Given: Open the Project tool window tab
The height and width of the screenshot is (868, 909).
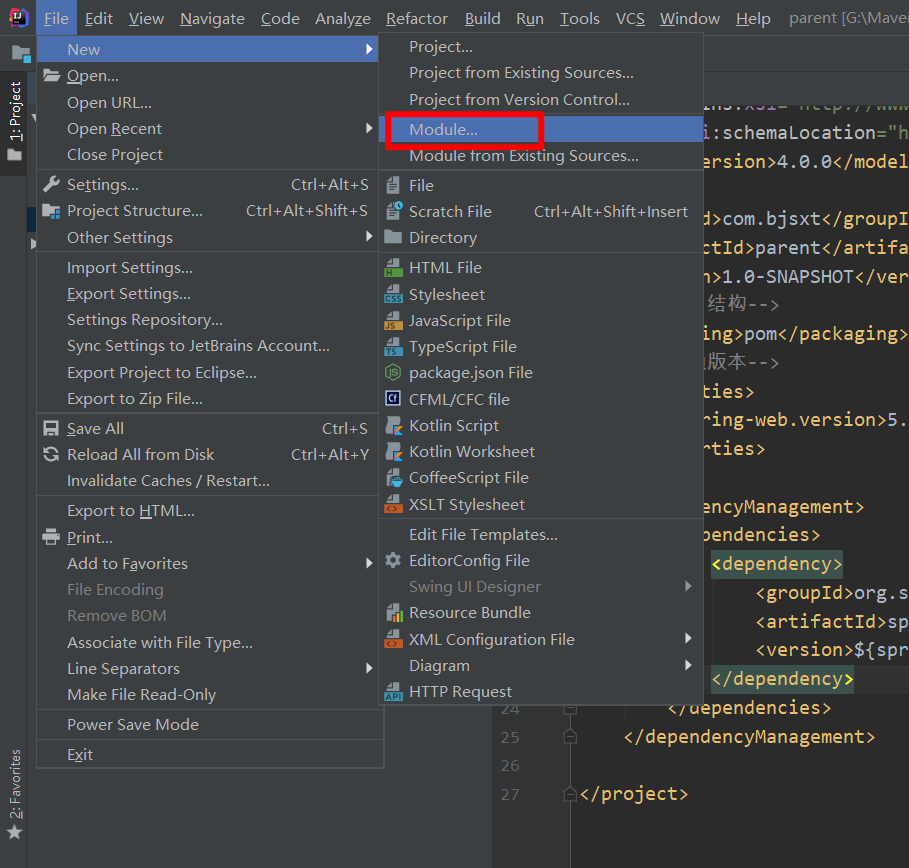Looking at the screenshot, I should point(14,110).
